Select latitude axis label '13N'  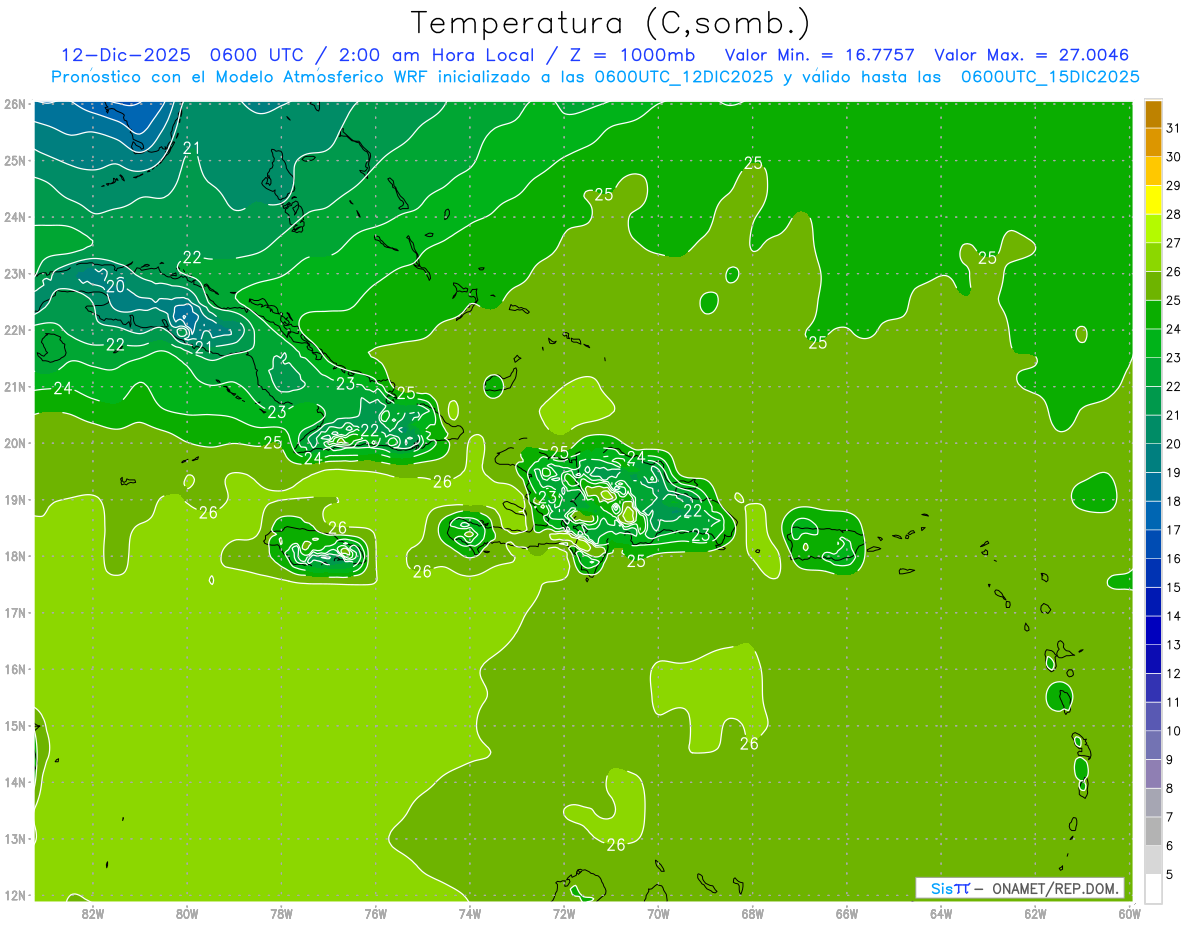tap(15, 839)
